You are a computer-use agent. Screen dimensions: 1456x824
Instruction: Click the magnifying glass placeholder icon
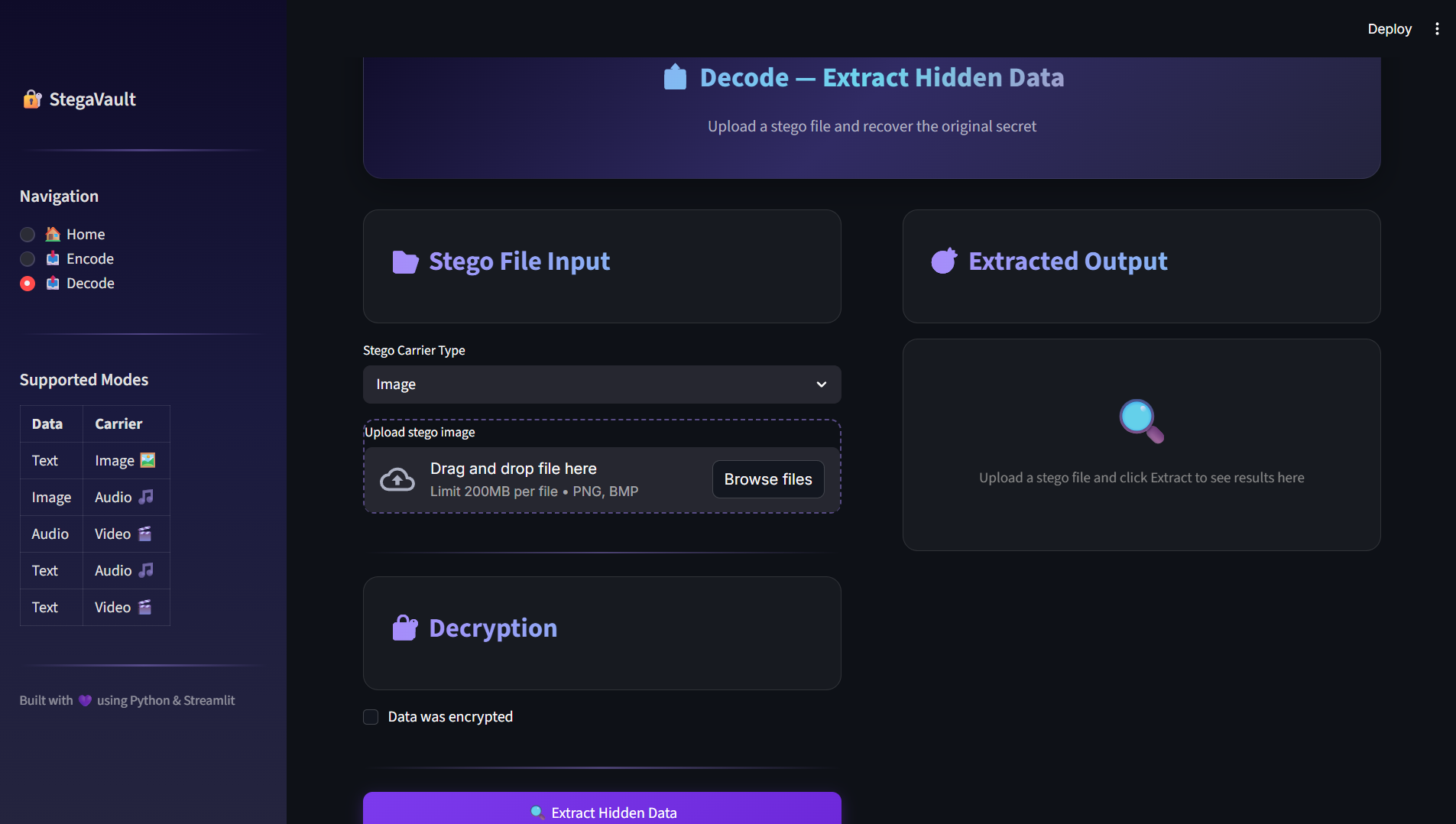(1142, 421)
